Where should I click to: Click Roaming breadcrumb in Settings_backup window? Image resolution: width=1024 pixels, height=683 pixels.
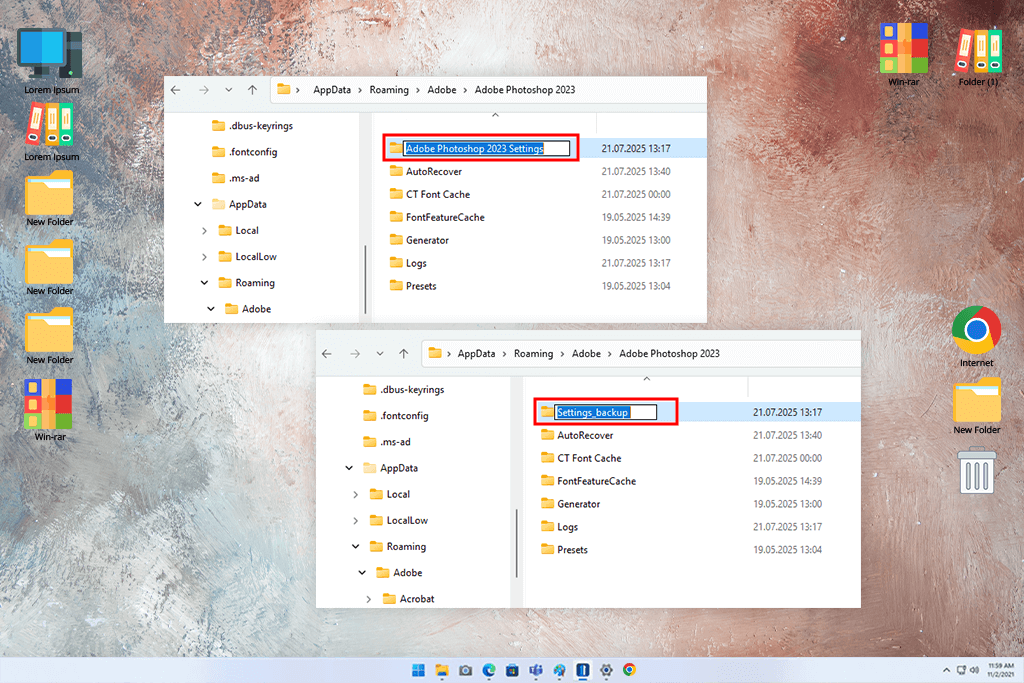[x=533, y=353]
